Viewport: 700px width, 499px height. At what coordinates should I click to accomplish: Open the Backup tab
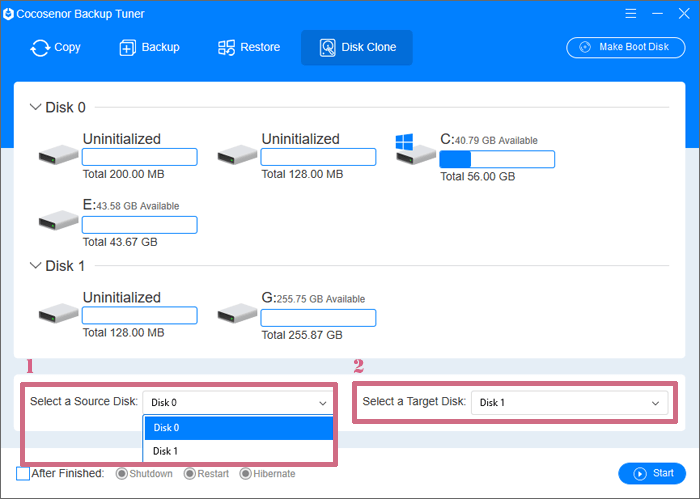pyautogui.click(x=150, y=47)
